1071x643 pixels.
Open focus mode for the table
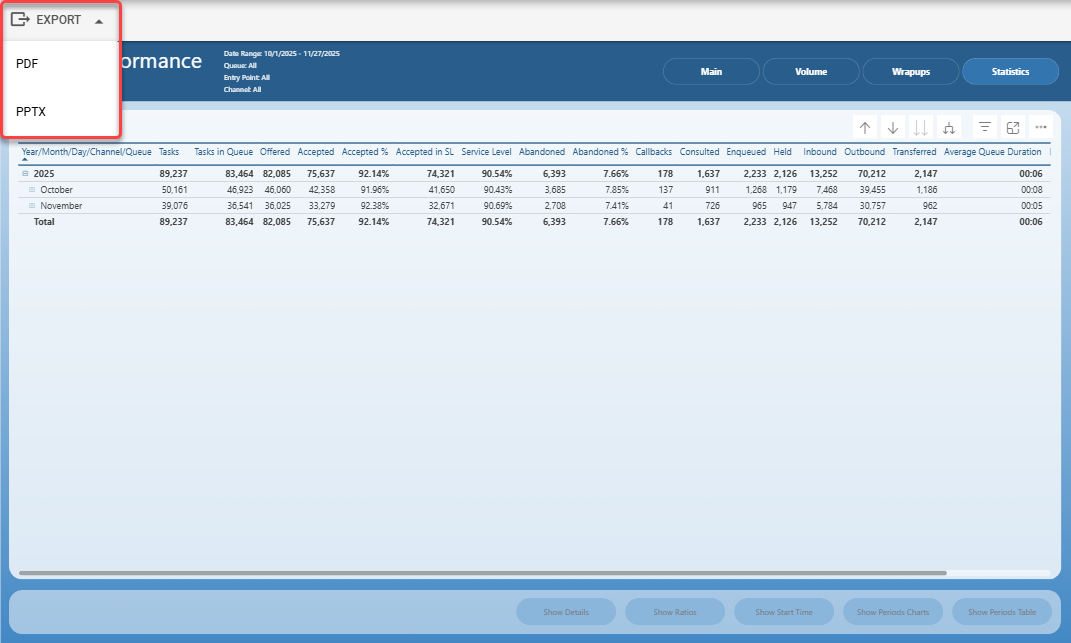(x=1013, y=128)
